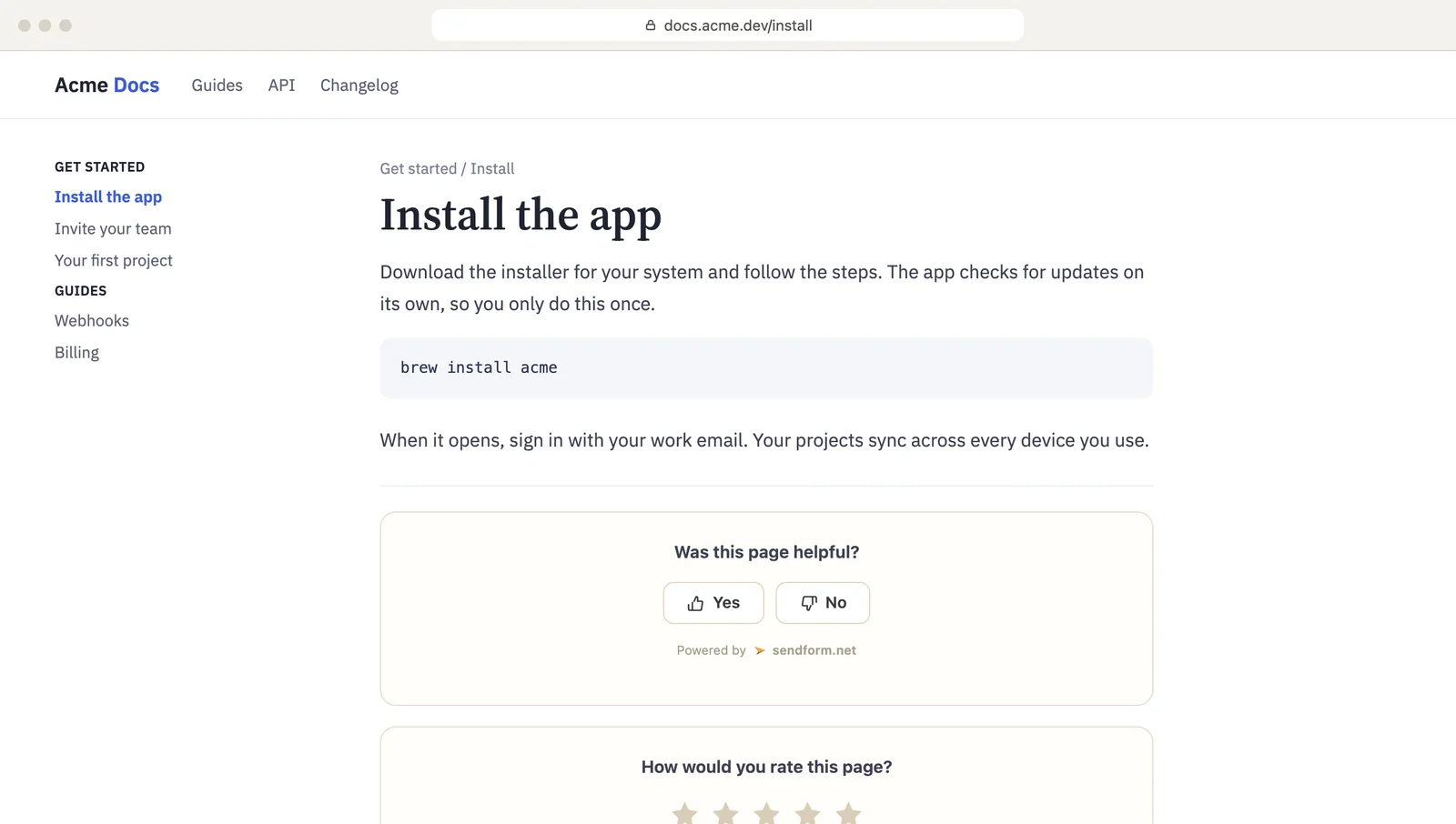Open the Guides nav item

click(x=217, y=85)
